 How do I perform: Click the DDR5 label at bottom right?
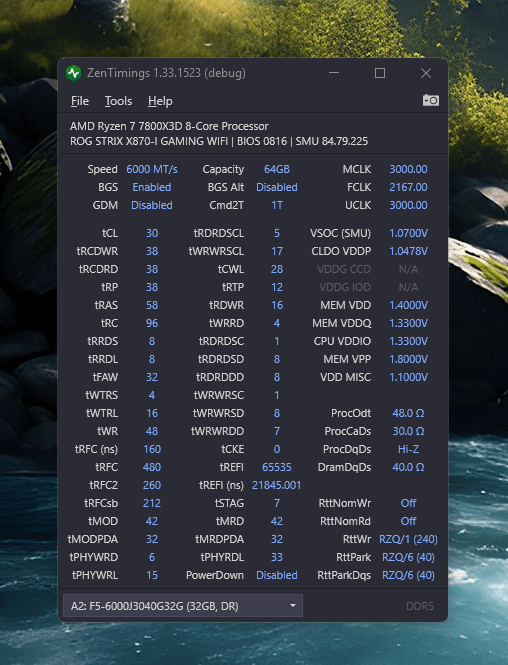tap(419, 606)
